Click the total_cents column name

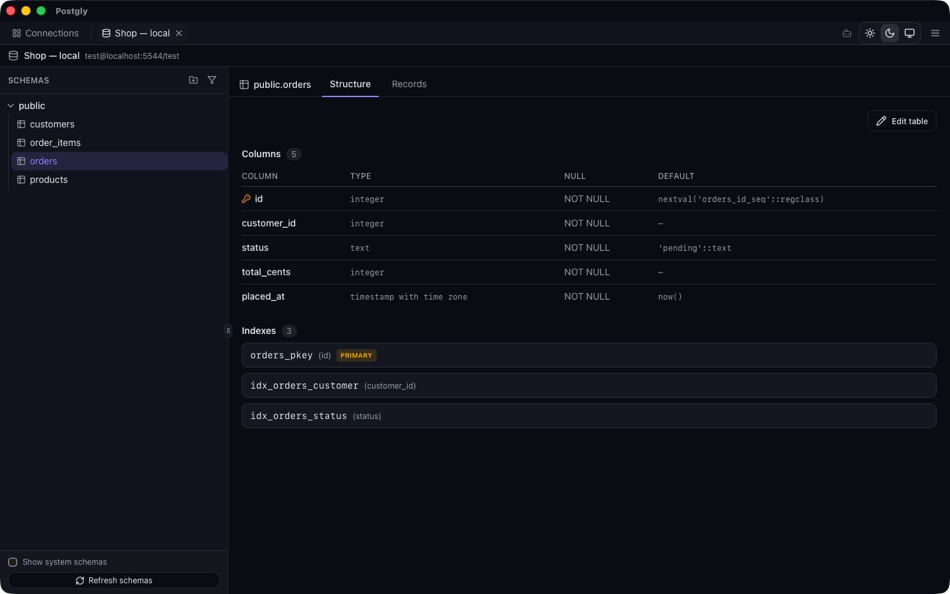pos(266,272)
